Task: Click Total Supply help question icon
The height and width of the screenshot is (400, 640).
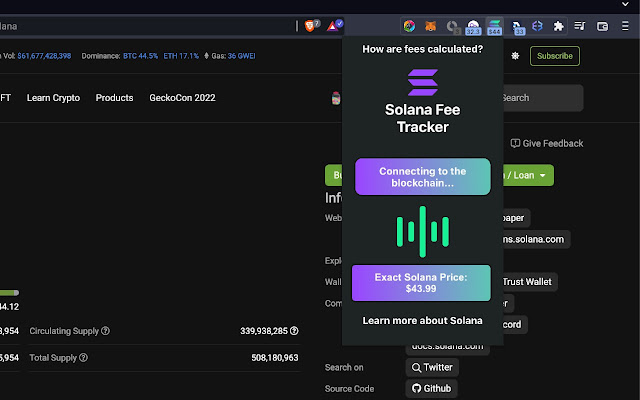Action: [83, 358]
